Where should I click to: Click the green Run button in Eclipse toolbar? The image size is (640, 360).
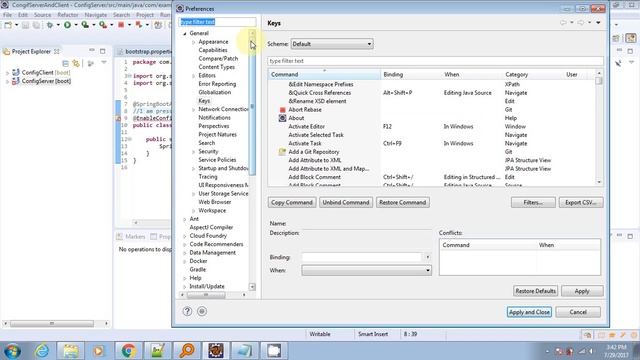pos(67,25)
